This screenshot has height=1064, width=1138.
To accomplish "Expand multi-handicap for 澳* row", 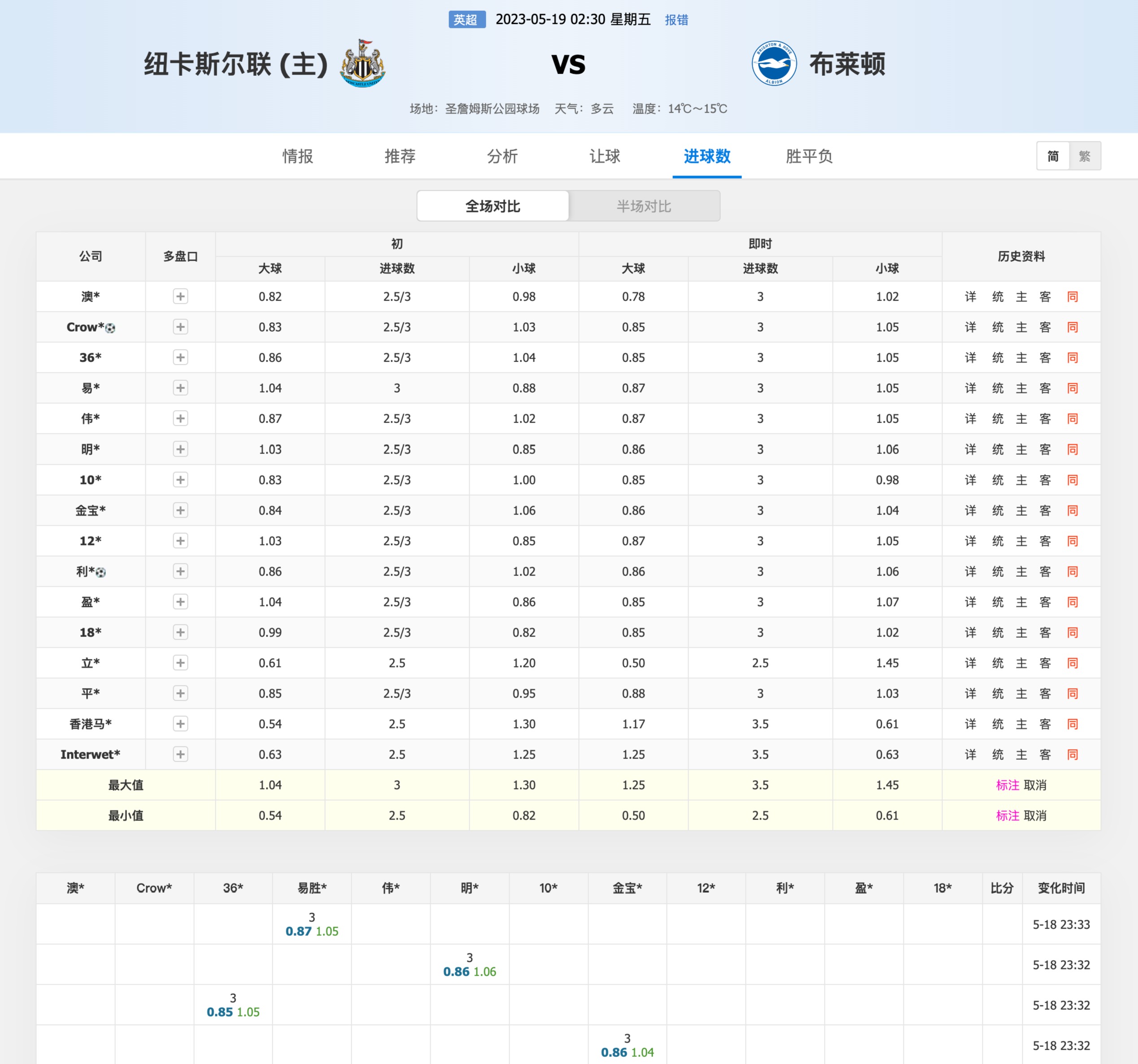I will click(180, 297).
